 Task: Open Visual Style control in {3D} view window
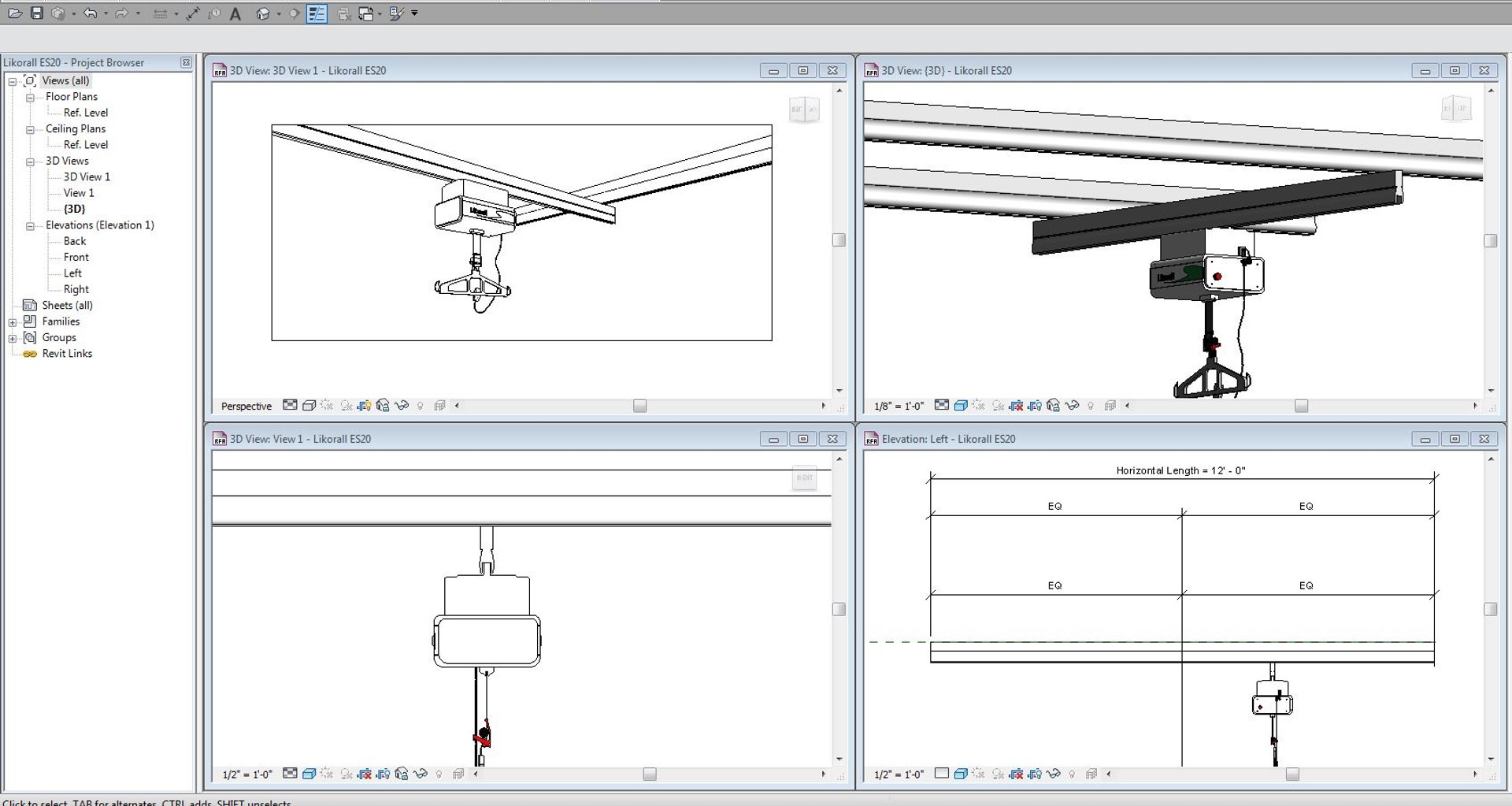pyautogui.click(x=961, y=405)
